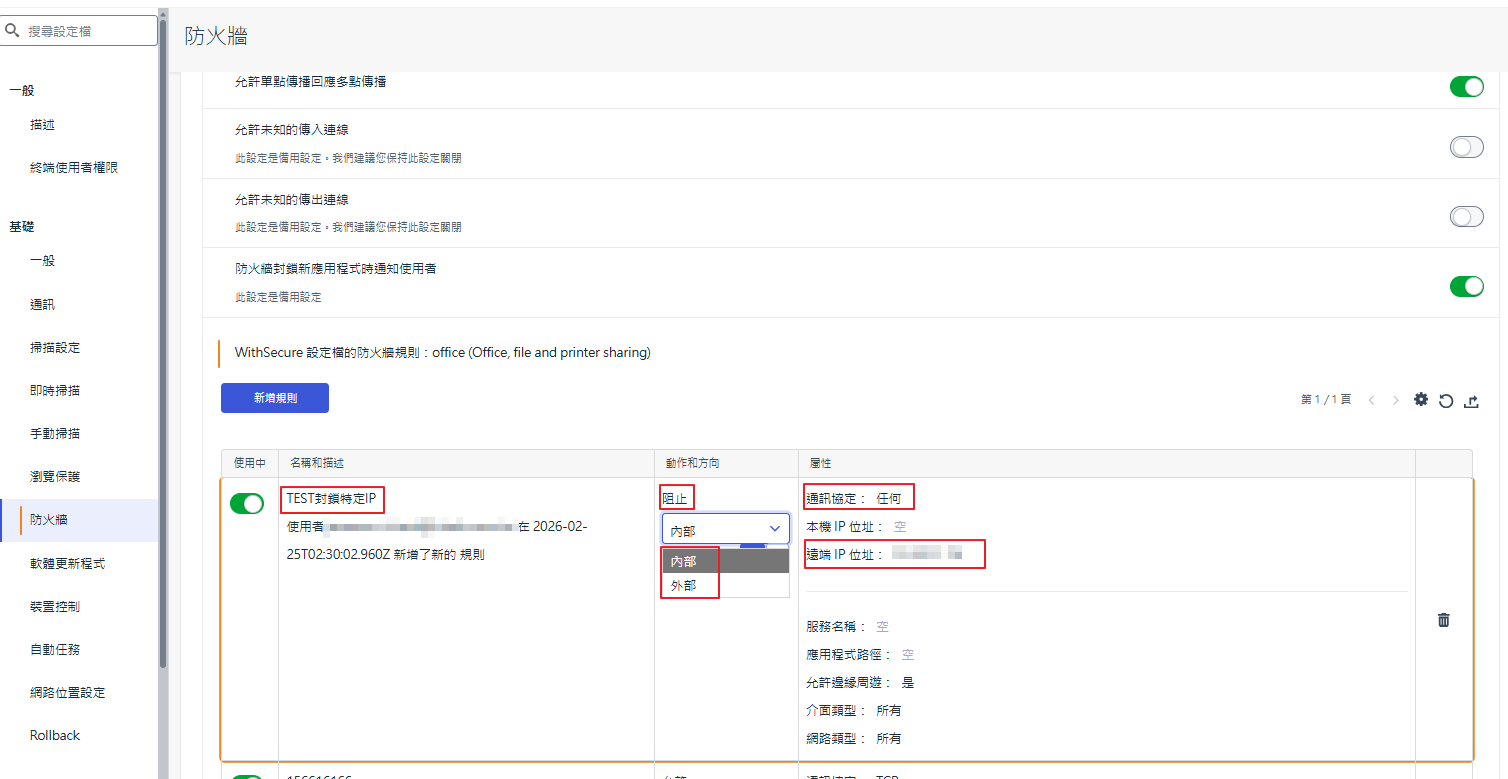Screen dimensions: 1508x779
Task: Click the rule name TEST封鎖特定IP
Action: [330, 498]
